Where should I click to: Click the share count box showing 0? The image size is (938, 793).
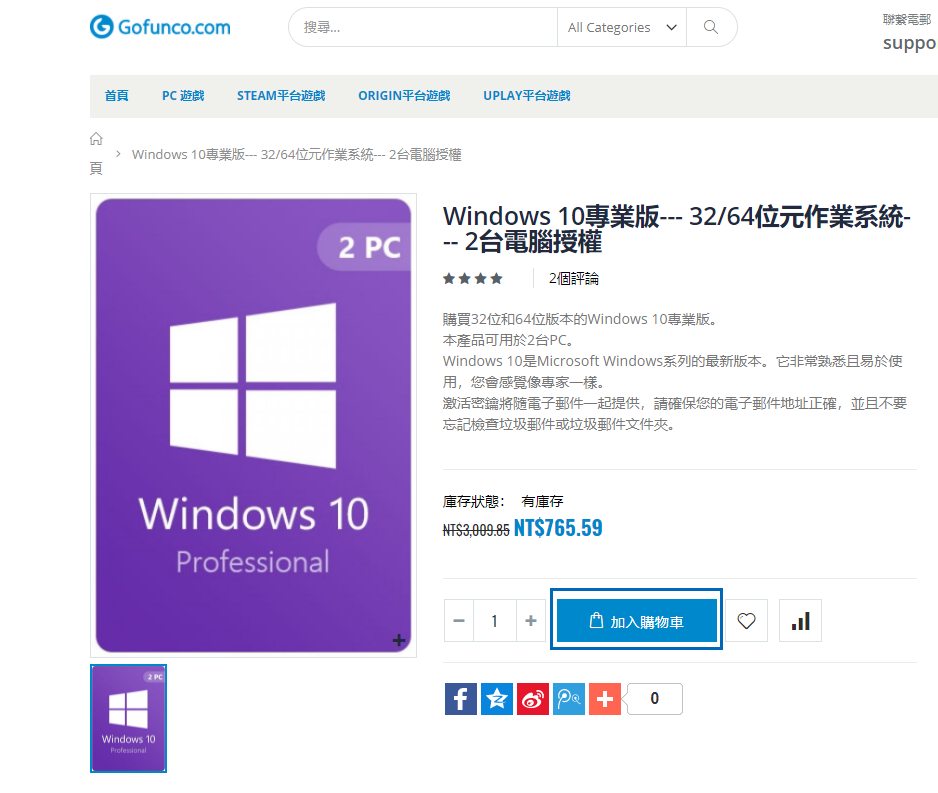[x=655, y=699]
